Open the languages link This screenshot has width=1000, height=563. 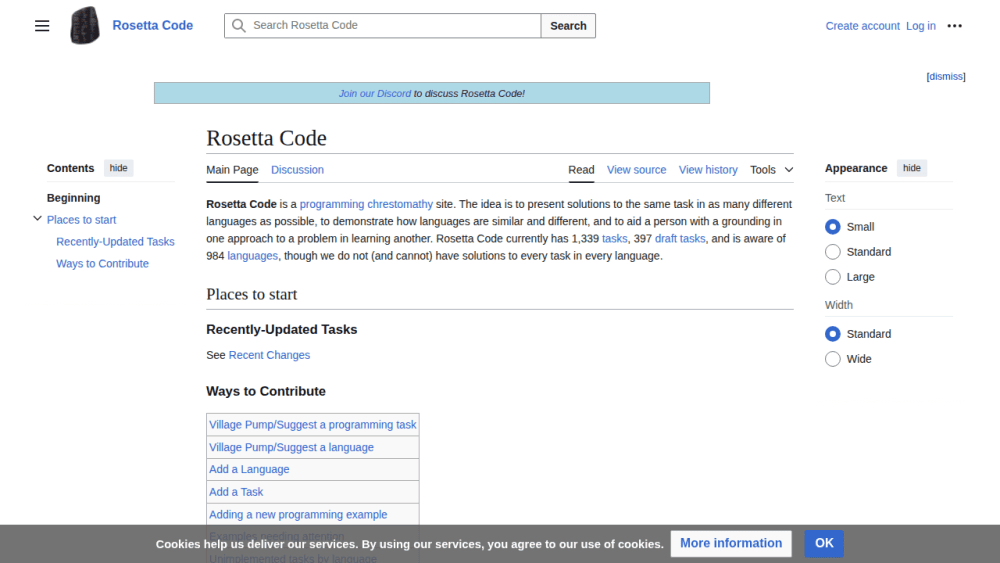click(x=253, y=256)
